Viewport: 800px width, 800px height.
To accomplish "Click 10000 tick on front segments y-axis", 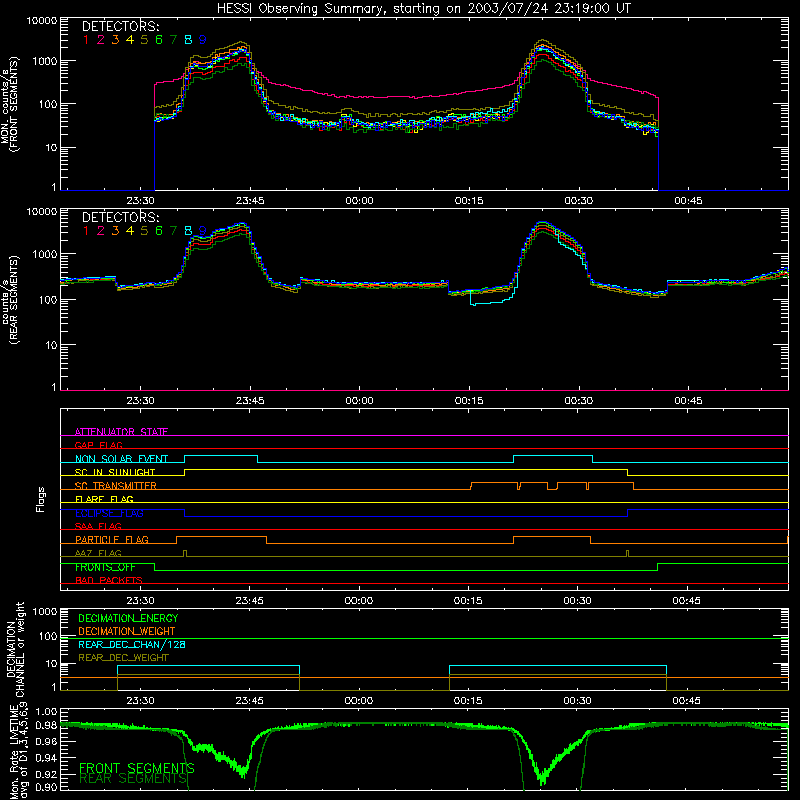I will [x=42, y=21].
